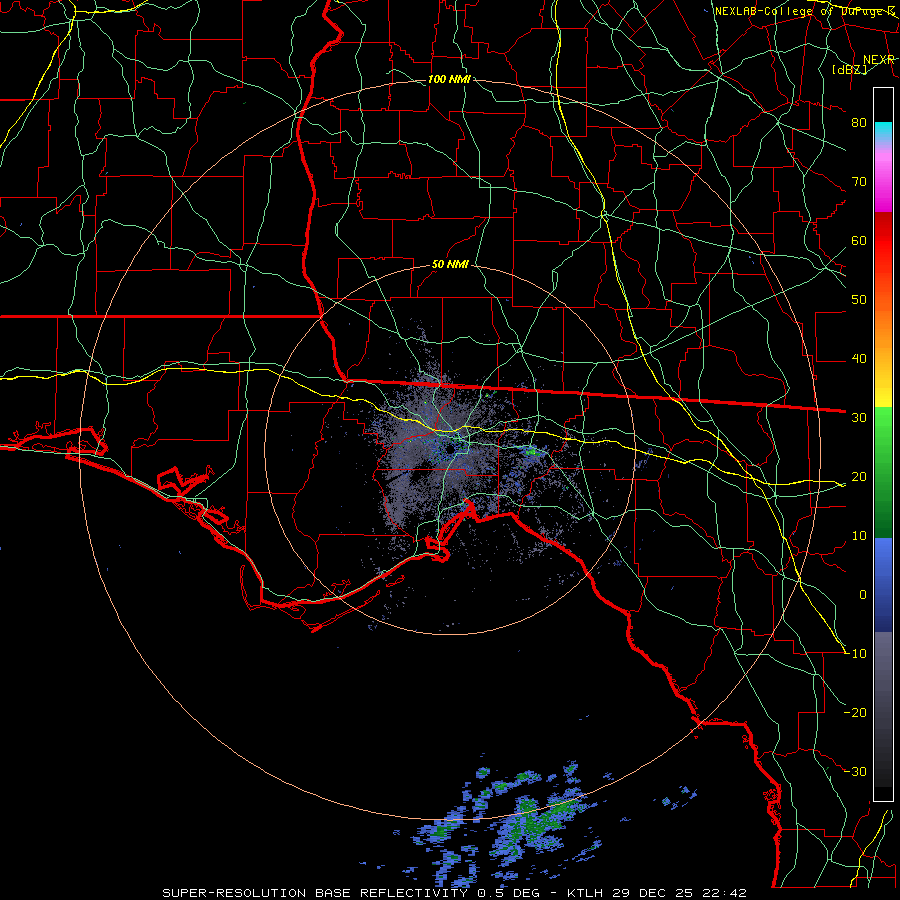Click the Super-Resolution Base Reflectivity caption

[454, 893]
